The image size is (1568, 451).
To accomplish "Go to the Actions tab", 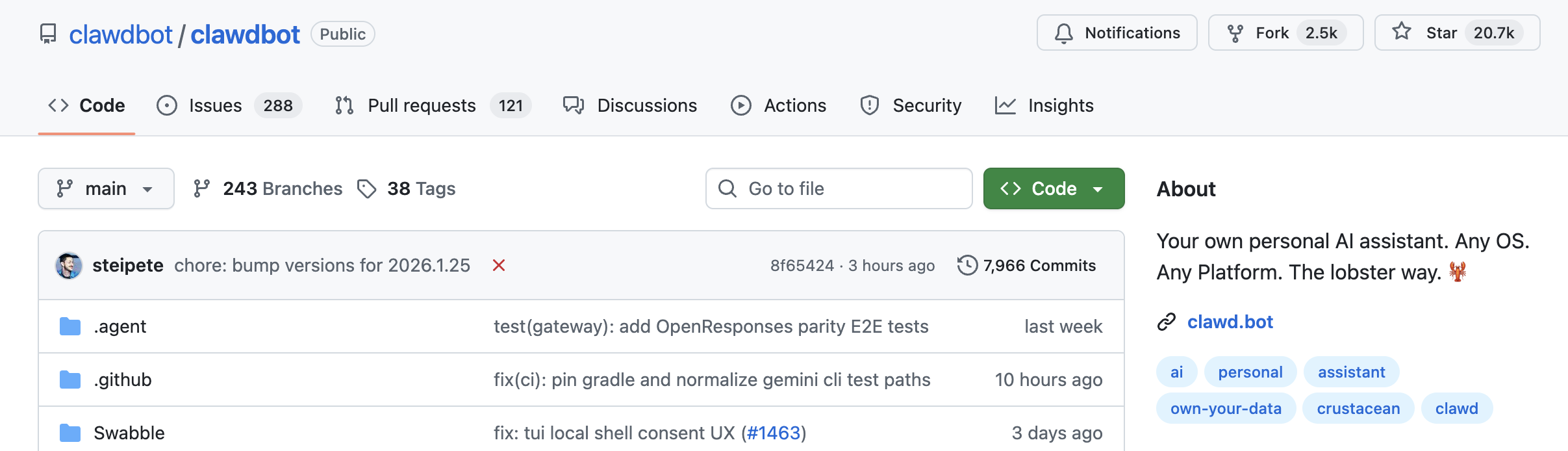I will pos(779,105).
